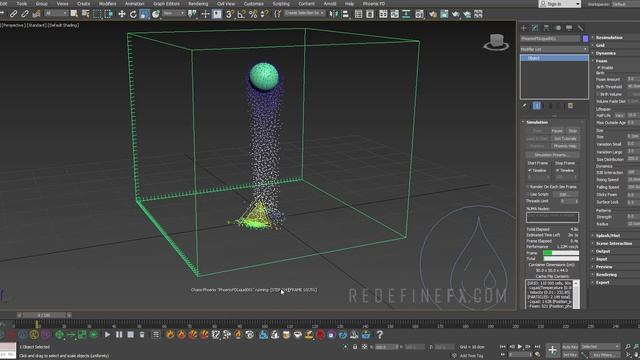Click Show End Result toggle below stack
The width and height of the screenshot is (640, 360).
(537, 106)
